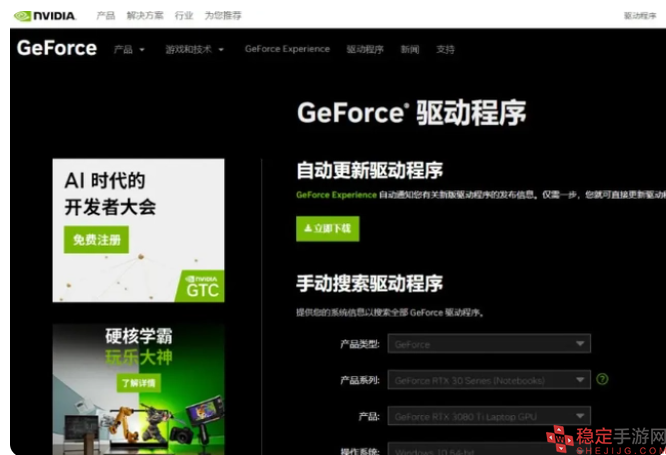666x455 pixels.
Task: Click the NVIDIA GTC badge in the ad
Action: (x=202, y=286)
